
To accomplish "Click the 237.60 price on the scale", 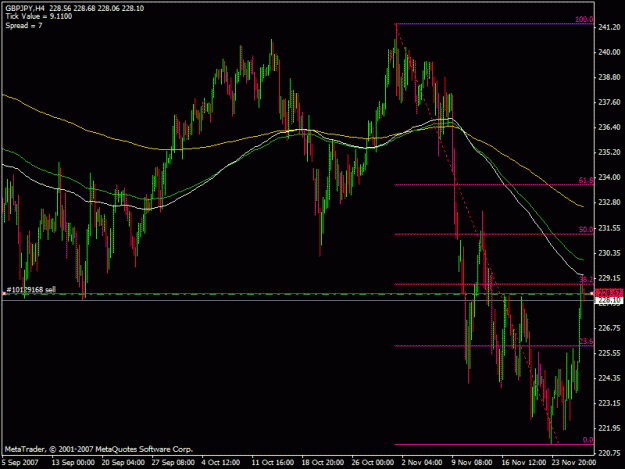I will click(609, 102).
